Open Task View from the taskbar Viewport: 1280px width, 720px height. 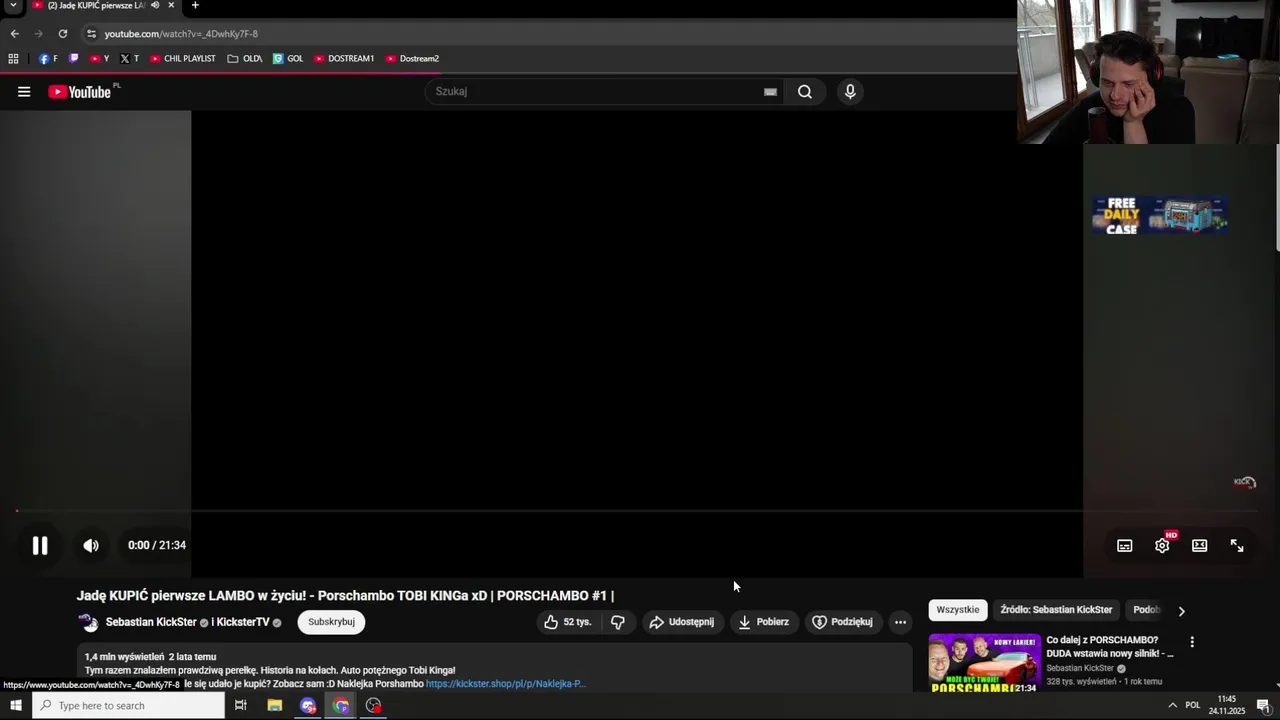click(240, 706)
